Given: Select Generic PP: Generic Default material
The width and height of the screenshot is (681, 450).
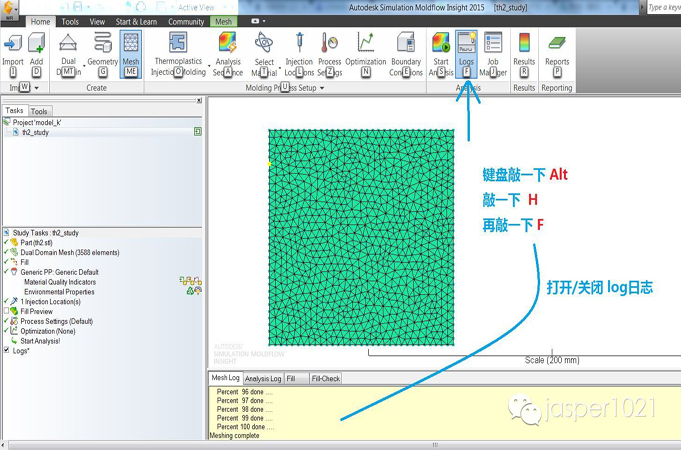Looking at the screenshot, I should point(60,272).
